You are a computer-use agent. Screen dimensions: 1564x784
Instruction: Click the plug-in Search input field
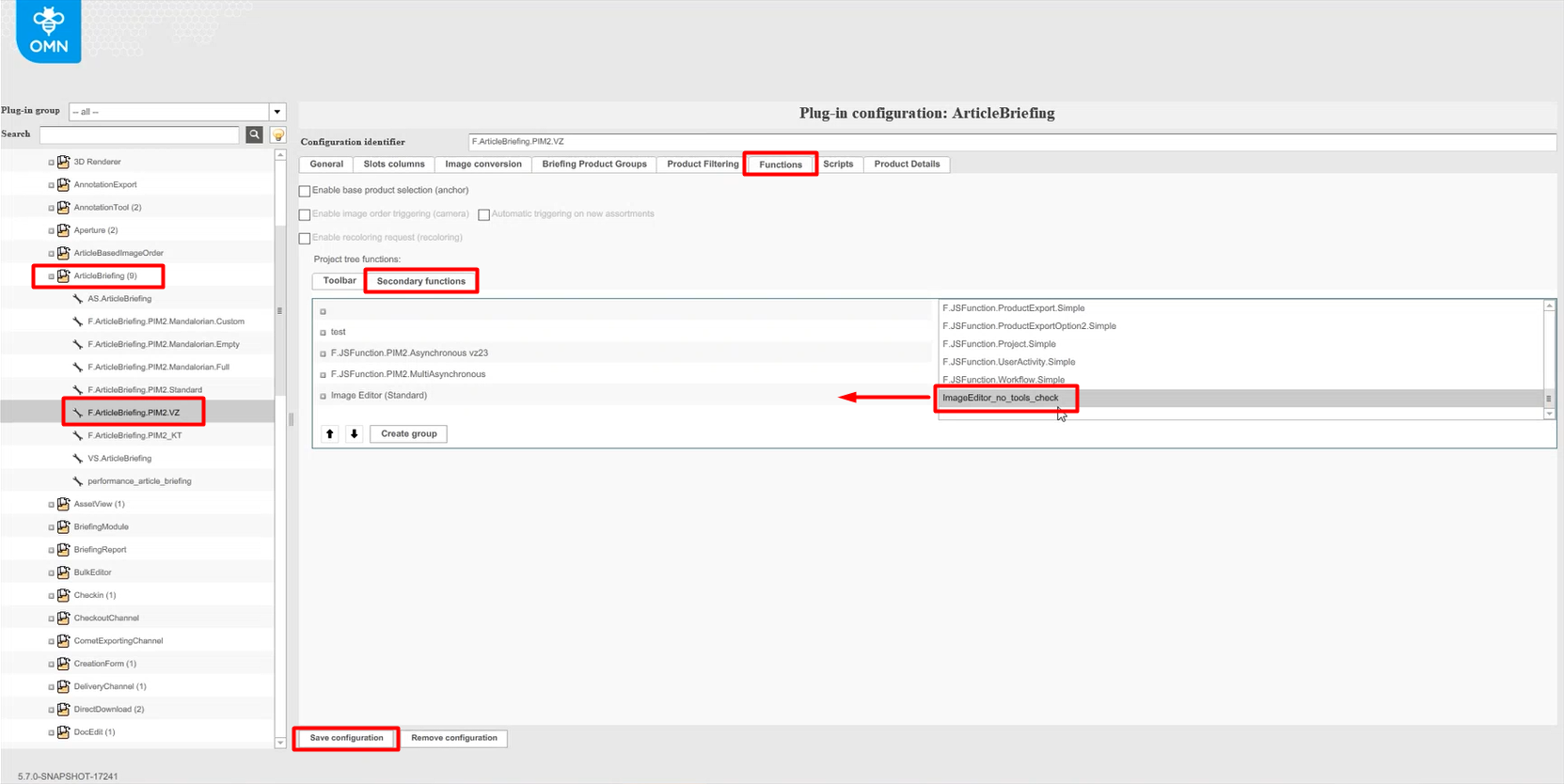coord(139,135)
